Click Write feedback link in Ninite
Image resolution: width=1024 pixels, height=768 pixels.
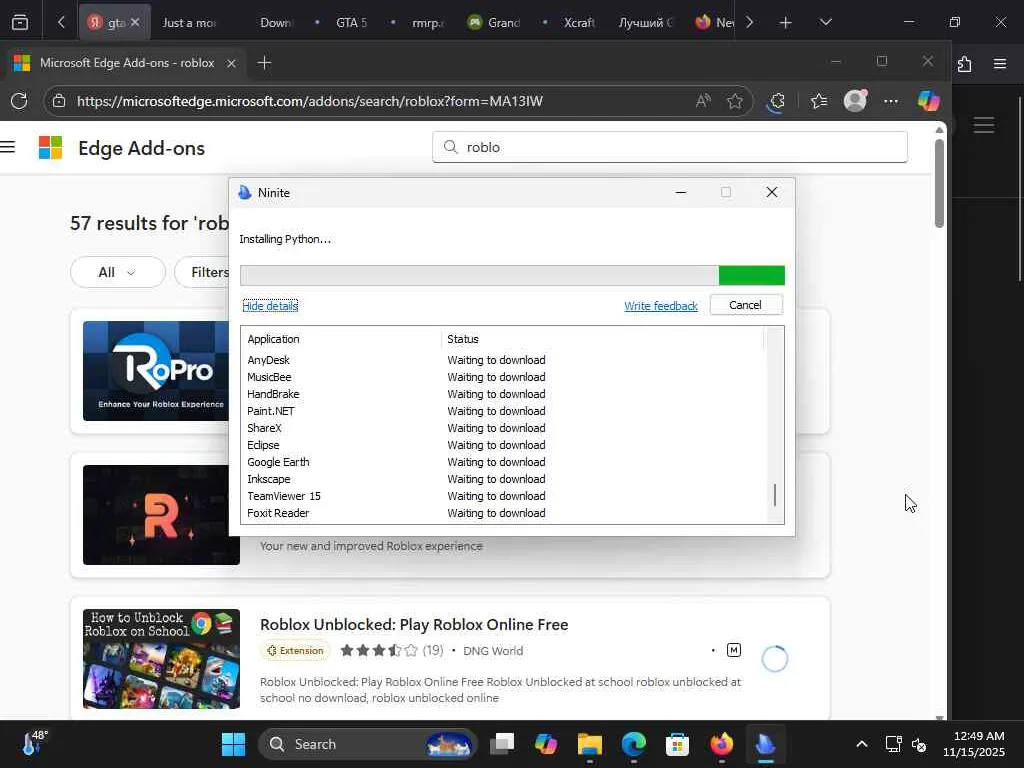660,306
